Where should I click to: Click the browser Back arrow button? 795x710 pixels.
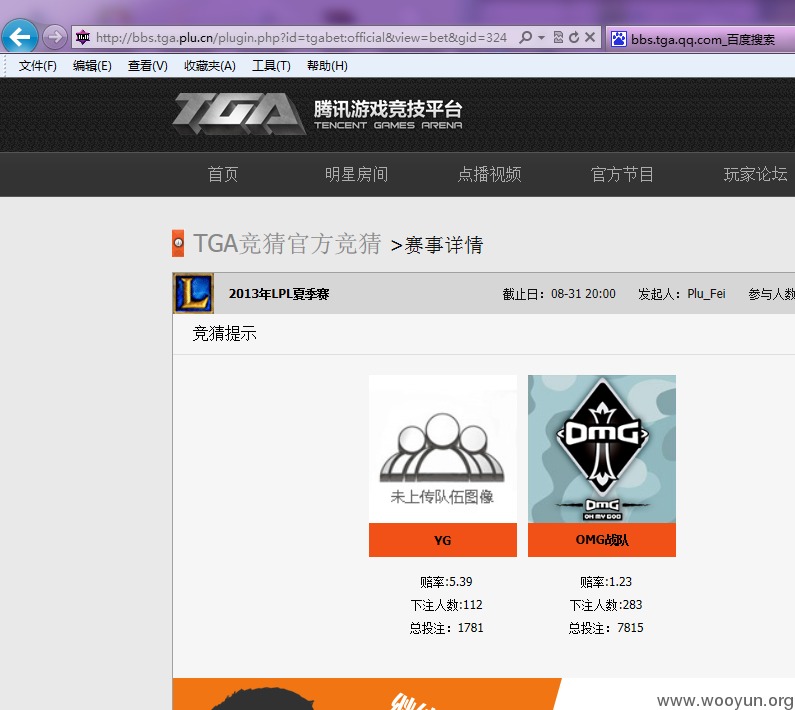pyautogui.click(x=20, y=37)
